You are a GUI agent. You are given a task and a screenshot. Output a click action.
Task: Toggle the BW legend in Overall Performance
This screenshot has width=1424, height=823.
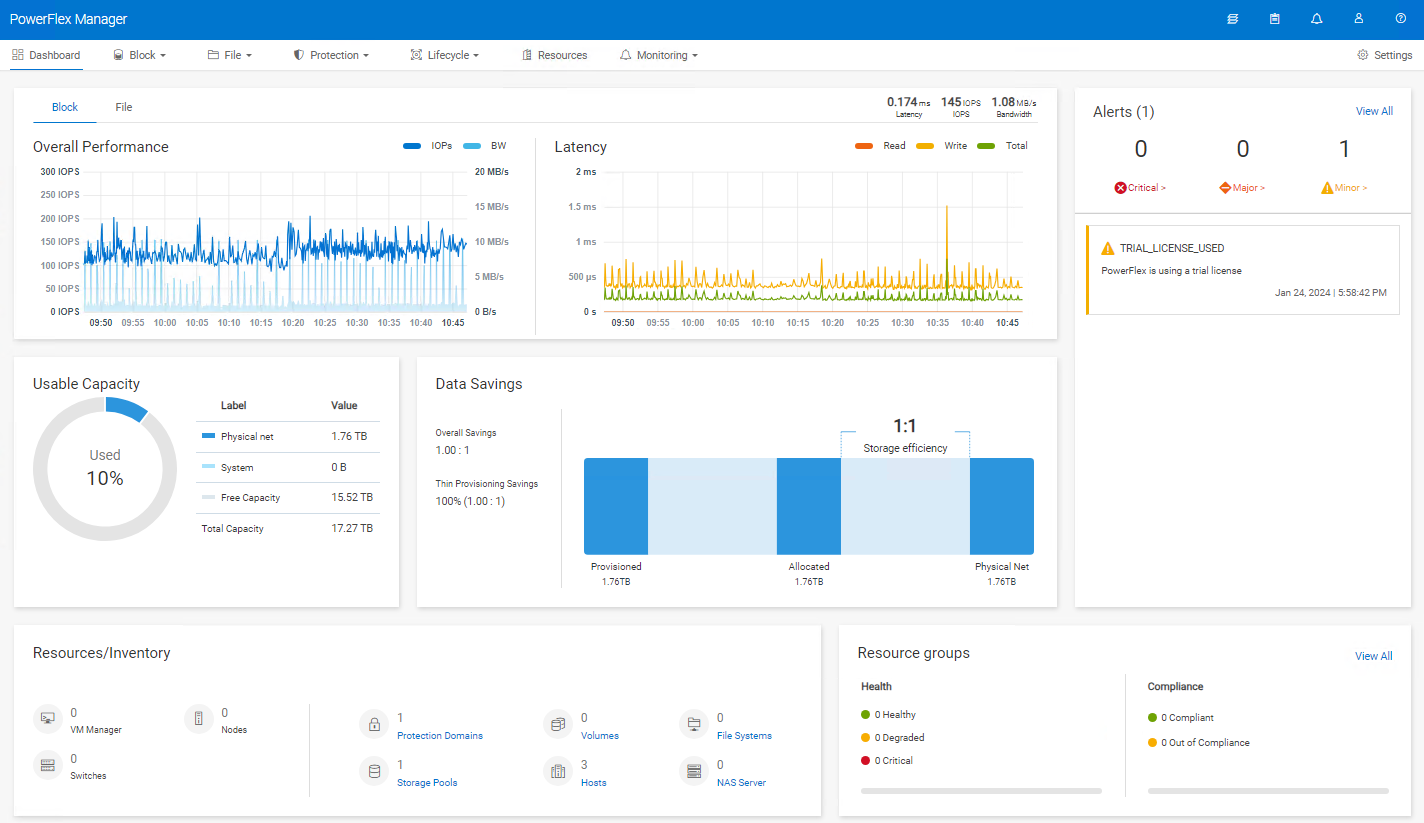pos(492,145)
